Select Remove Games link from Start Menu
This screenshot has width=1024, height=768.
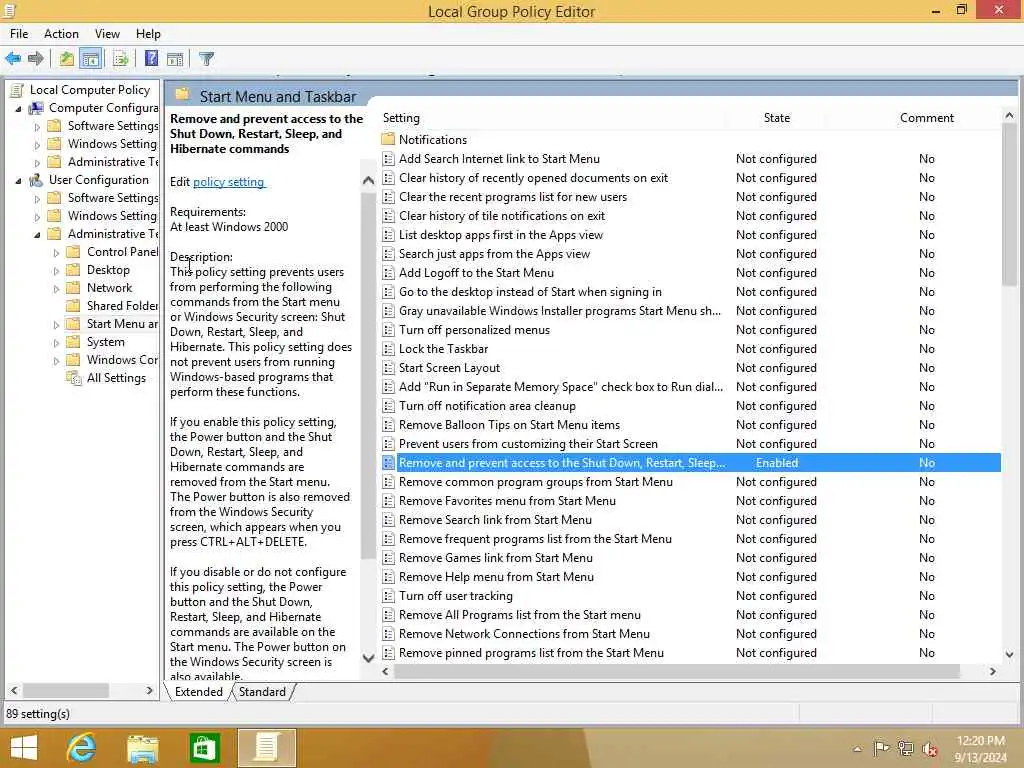(x=496, y=558)
